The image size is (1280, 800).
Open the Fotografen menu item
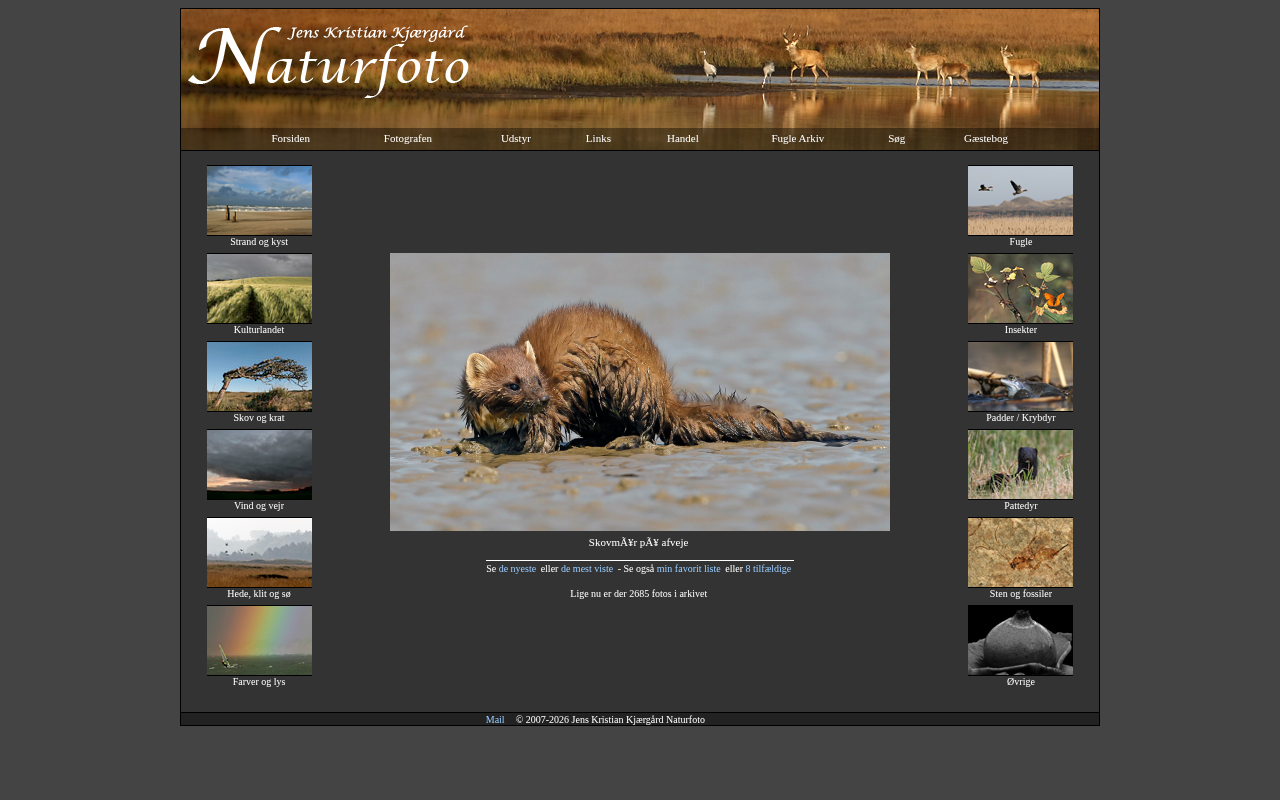(x=407, y=138)
